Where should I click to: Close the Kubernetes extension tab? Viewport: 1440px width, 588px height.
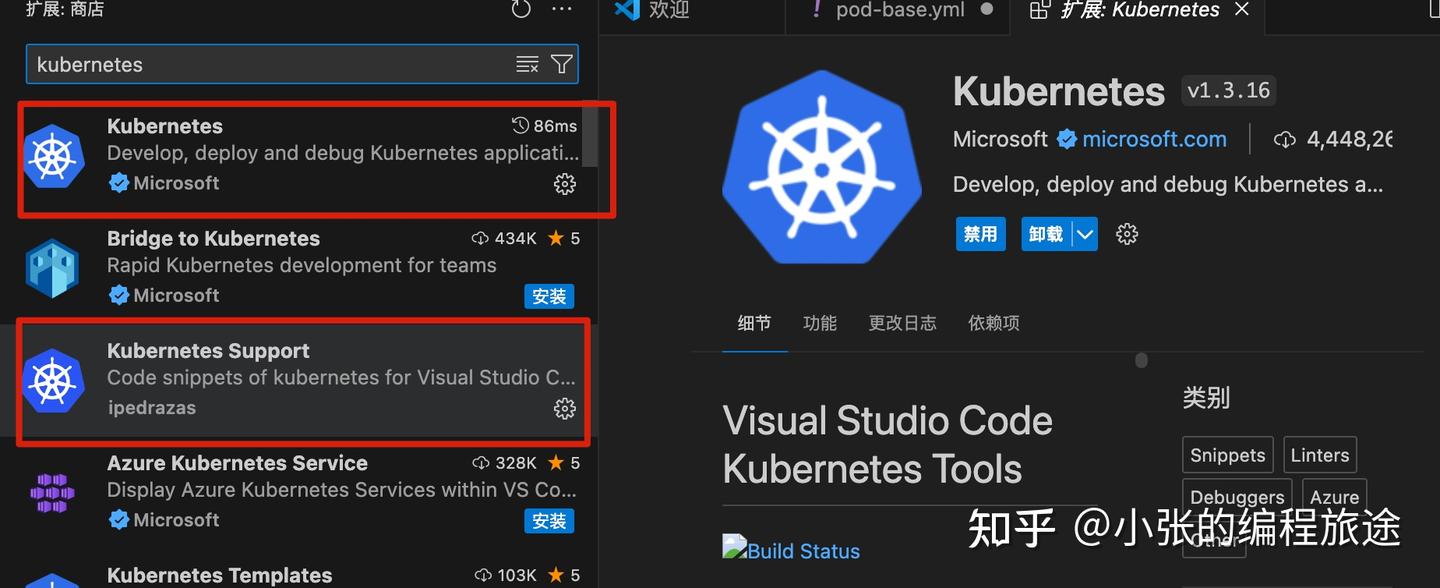pyautogui.click(x=1242, y=10)
